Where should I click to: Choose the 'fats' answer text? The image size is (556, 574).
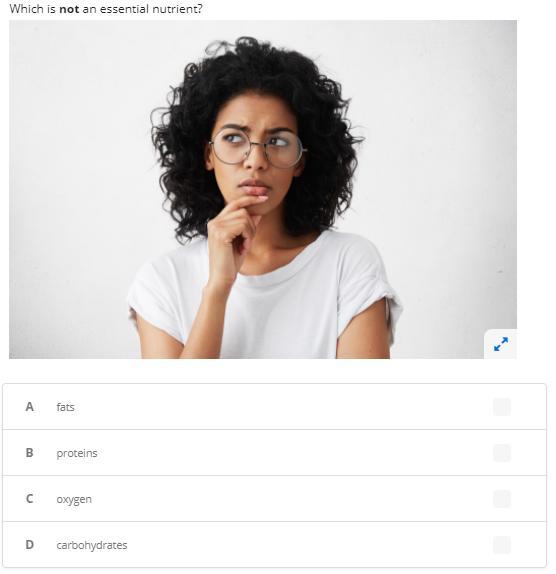(66, 407)
